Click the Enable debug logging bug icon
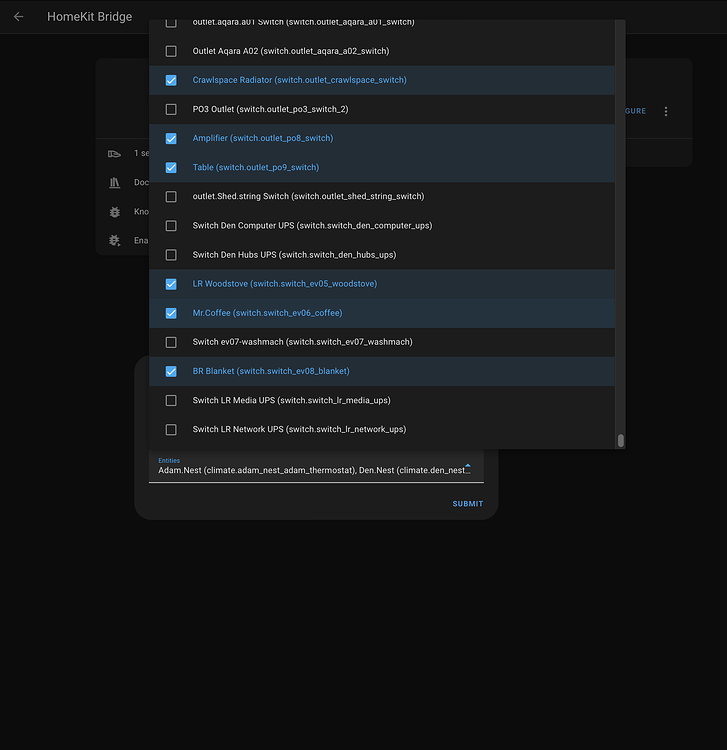 click(x=114, y=241)
